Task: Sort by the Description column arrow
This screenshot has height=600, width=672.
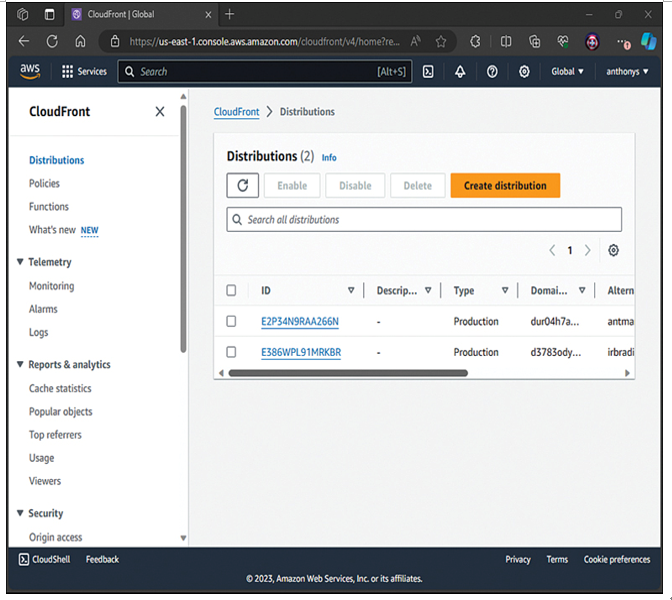Action: click(428, 291)
